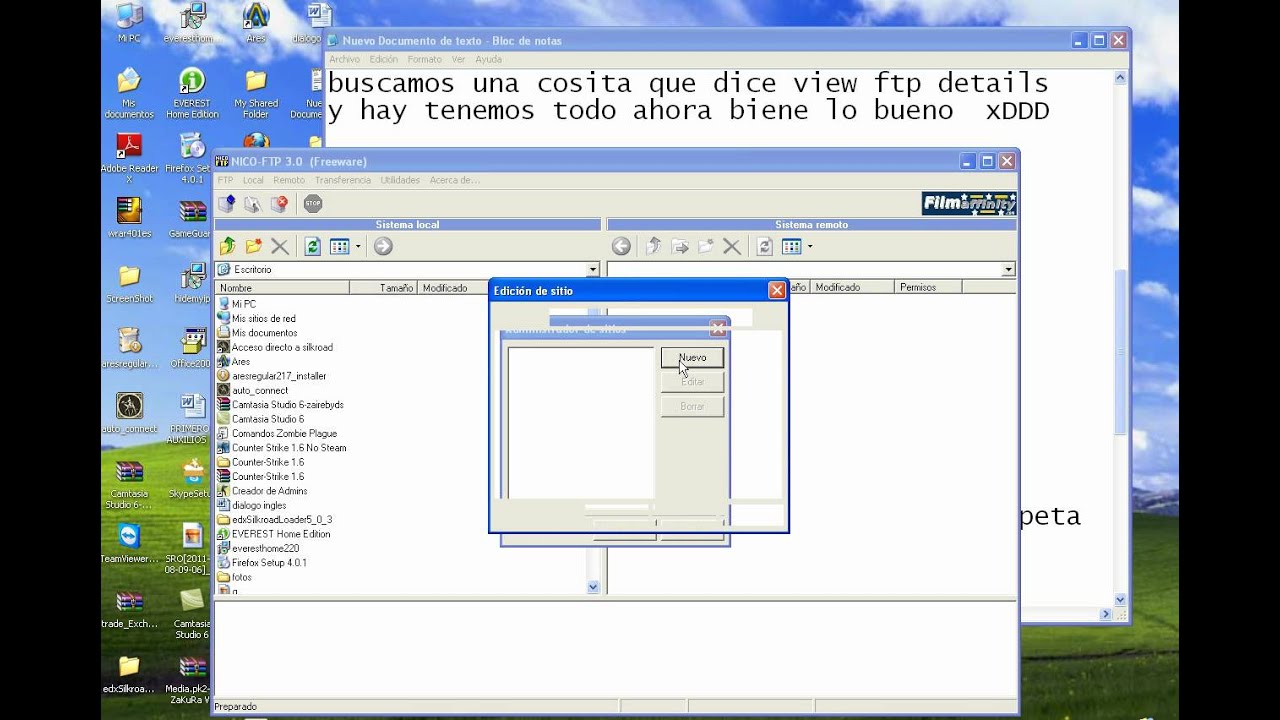Click the disconnect icon with red X
Screen dimensions: 1280x720
[279, 204]
